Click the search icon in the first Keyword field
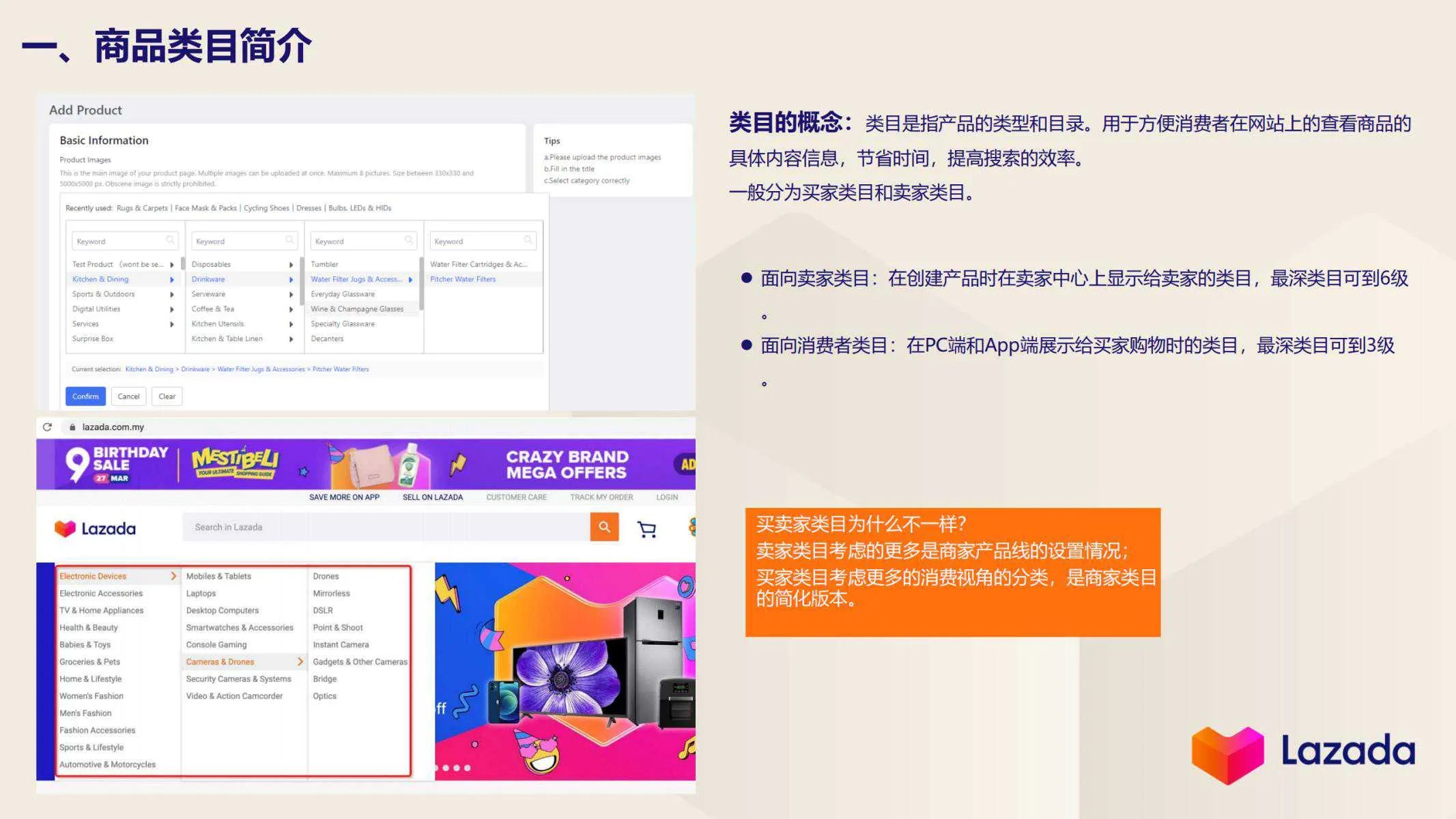The image size is (1456, 819). pos(169,240)
